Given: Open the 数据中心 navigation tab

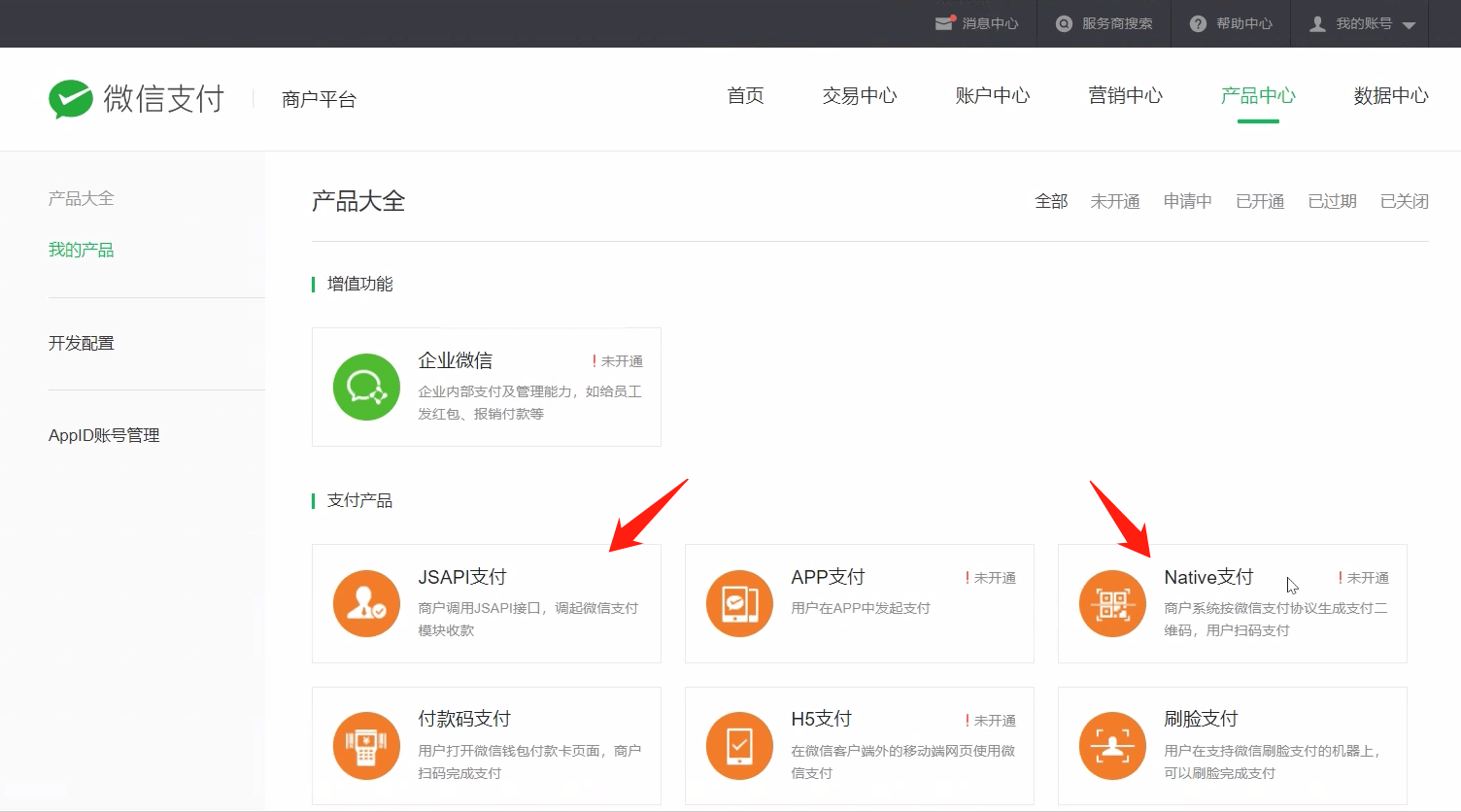Looking at the screenshot, I should [x=1390, y=96].
